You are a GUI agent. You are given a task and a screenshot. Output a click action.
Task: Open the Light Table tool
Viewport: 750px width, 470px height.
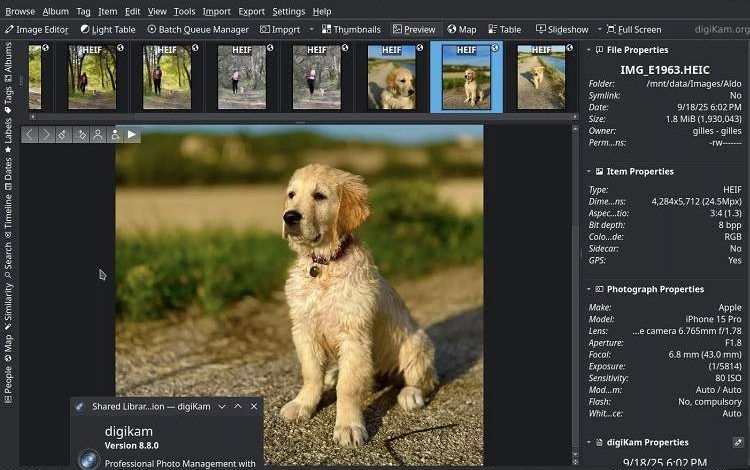point(108,30)
